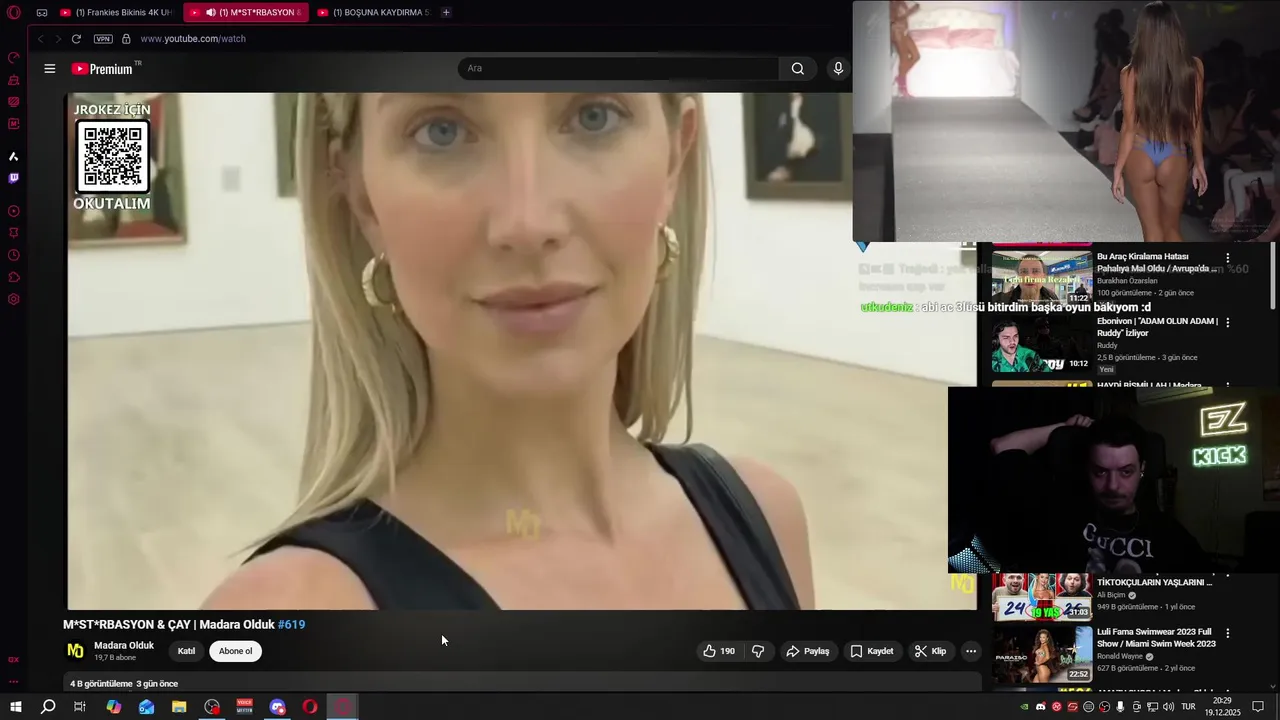Open the Madara Olduk channel name link
This screenshot has height=720, width=1280.
124,646
